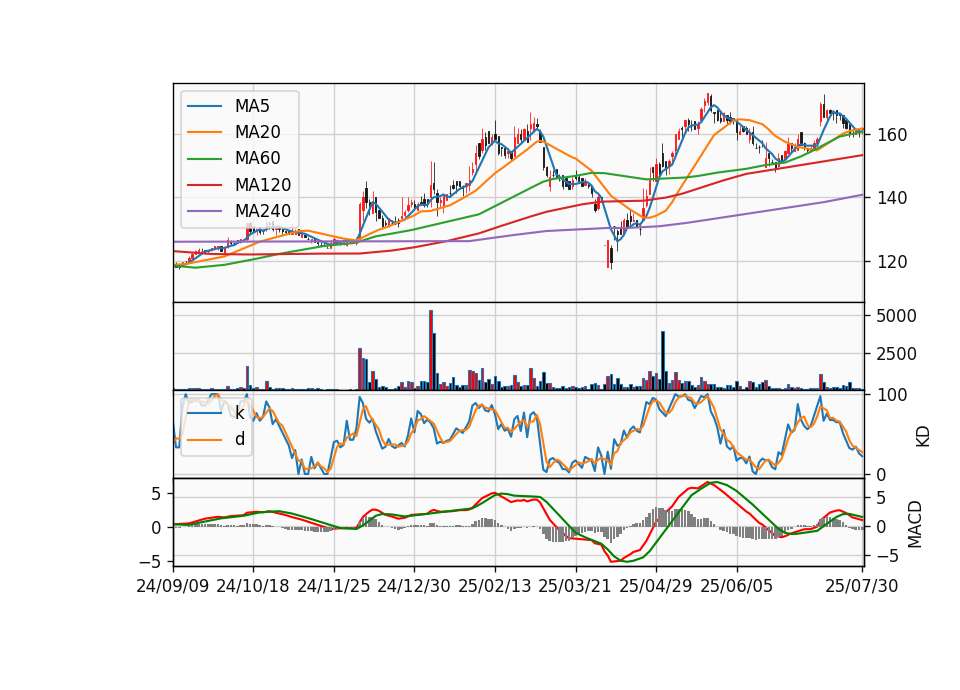Screen dimensions: 960x690
Task: Click the 25/03/21 date tick label
Action: [x=575, y=586]
